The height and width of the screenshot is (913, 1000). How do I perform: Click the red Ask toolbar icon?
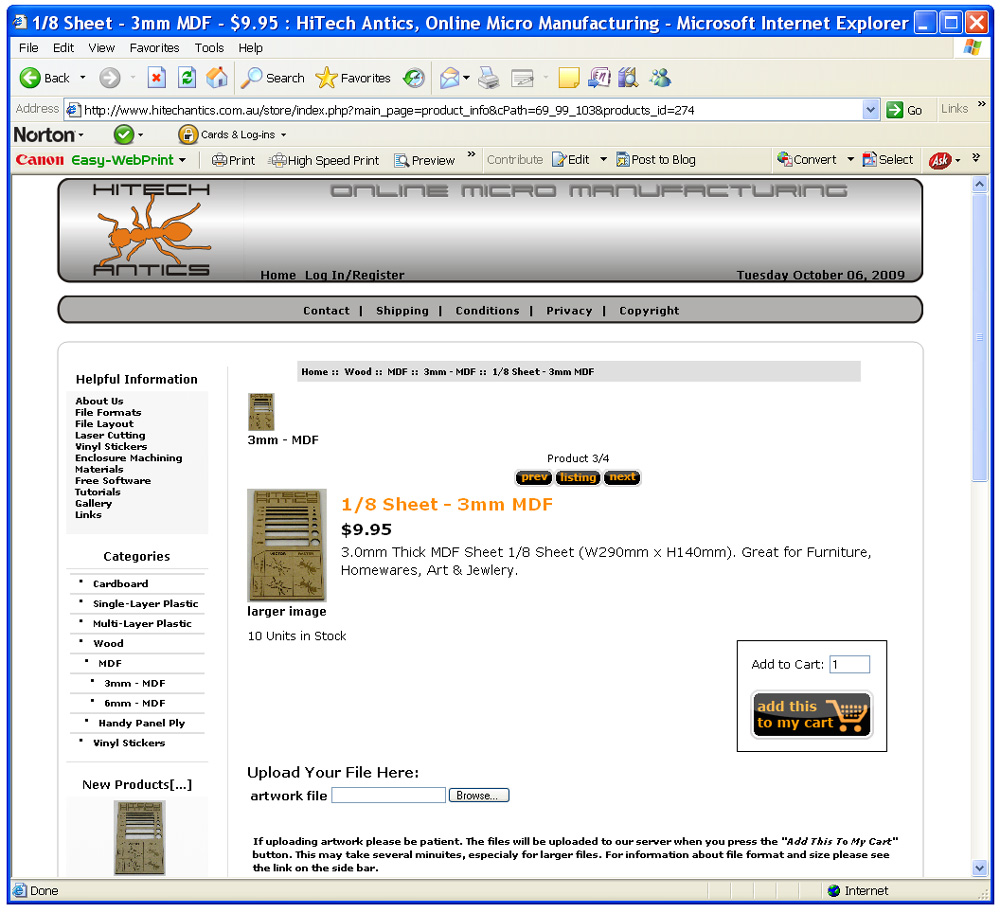pos(940,160)
